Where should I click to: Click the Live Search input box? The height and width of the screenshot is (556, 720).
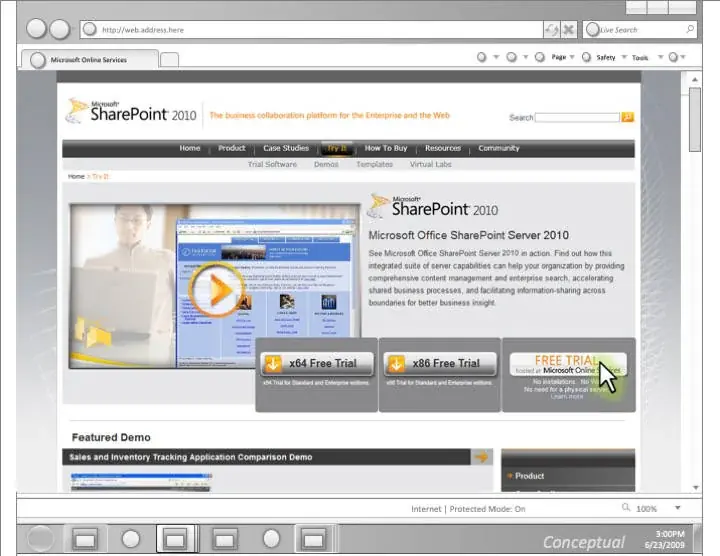[641, 30]
